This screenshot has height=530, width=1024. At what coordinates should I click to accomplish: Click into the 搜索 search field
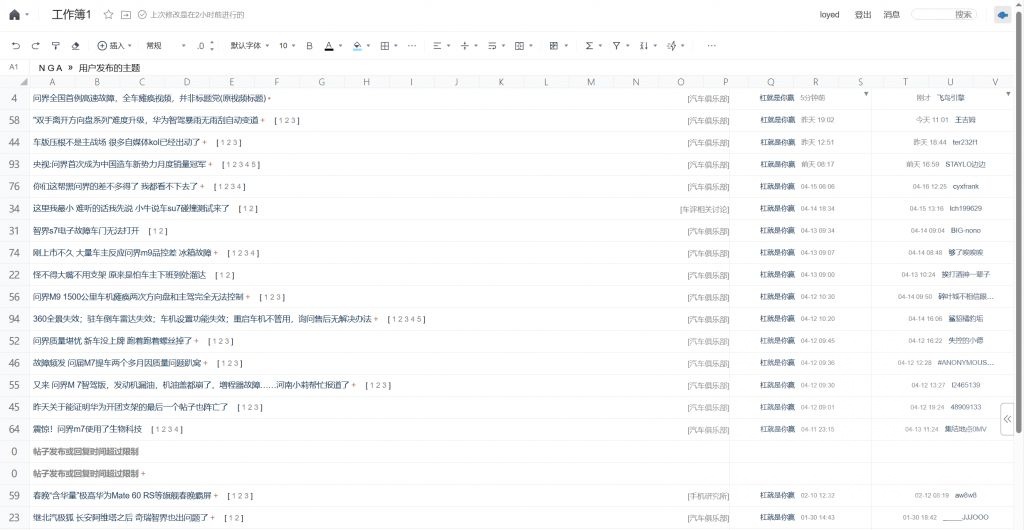(x=944, y=14)
